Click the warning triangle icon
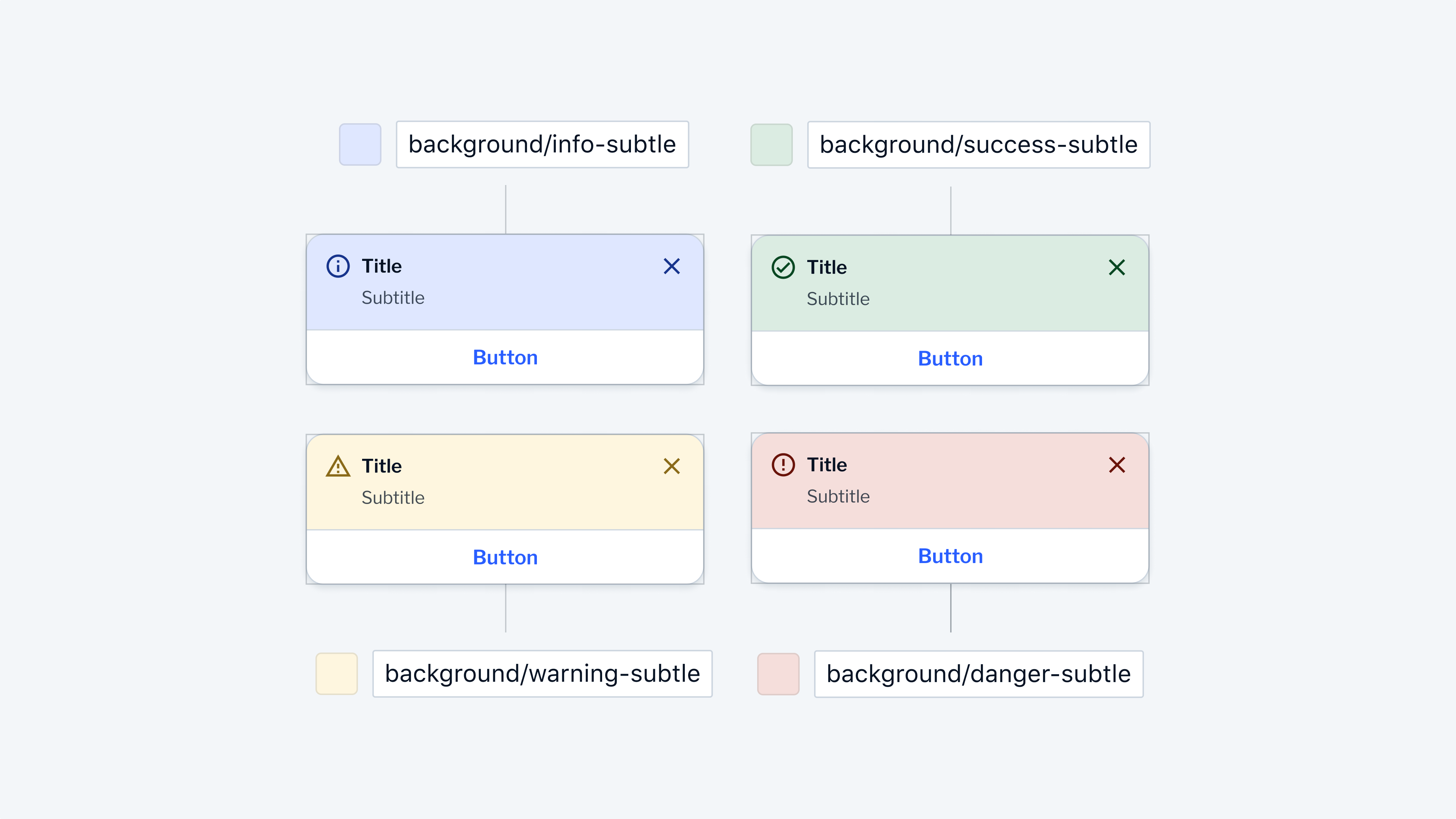 (x=337, y=465)
